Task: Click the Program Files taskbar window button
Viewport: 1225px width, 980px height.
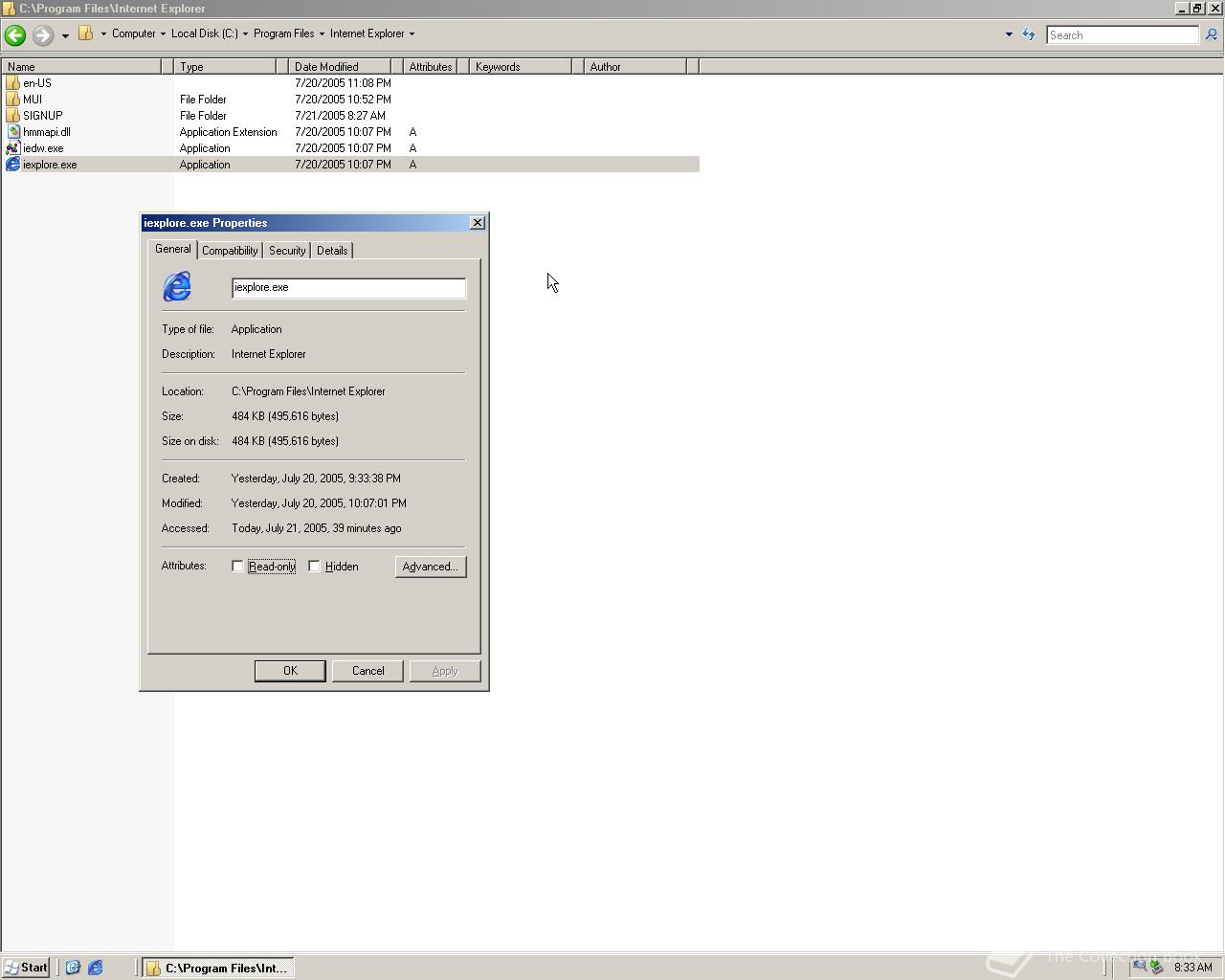Action: tap(218, 968)
